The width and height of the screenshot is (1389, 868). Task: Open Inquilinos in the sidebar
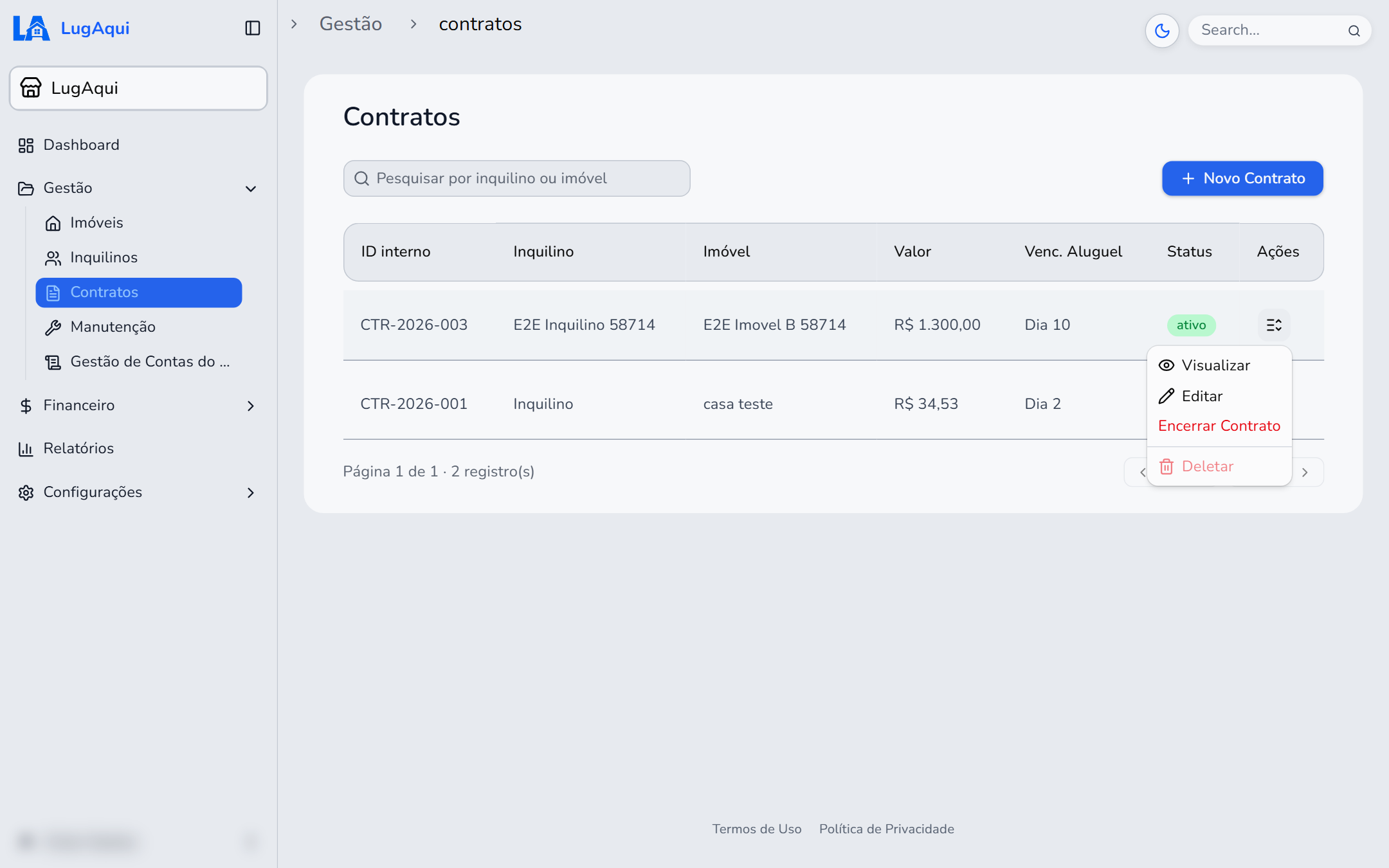click(x=139, y=257)
